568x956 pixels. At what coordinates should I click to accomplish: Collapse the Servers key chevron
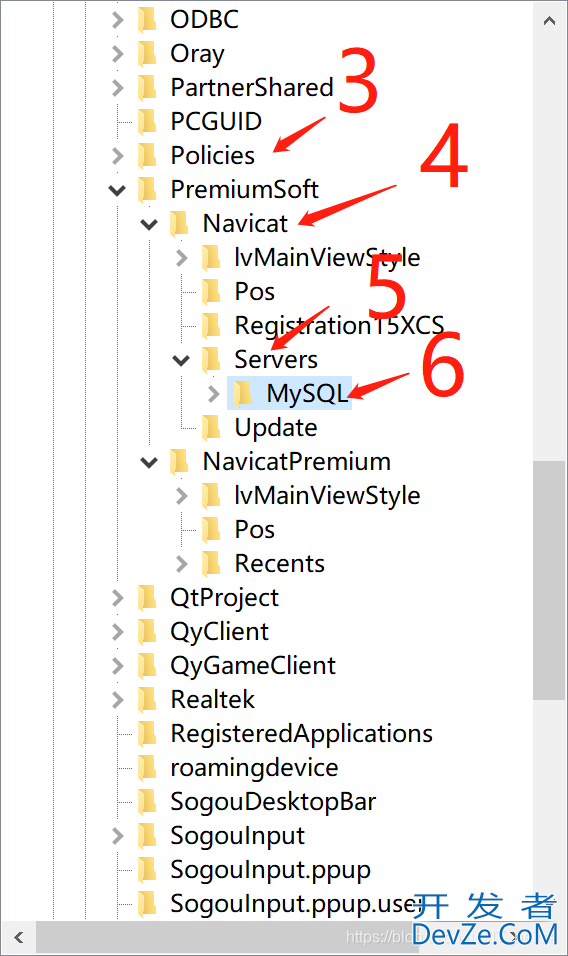[x=181, y=360]
